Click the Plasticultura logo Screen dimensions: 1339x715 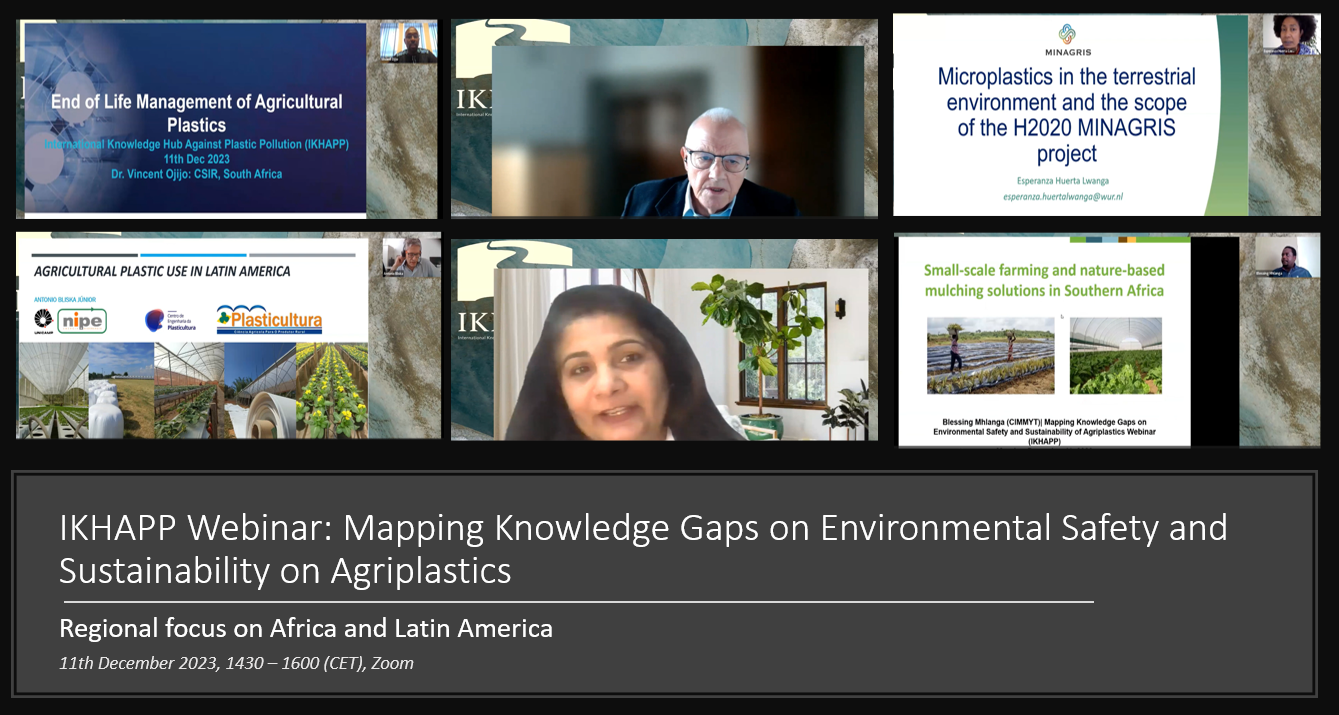click(269, 320)
